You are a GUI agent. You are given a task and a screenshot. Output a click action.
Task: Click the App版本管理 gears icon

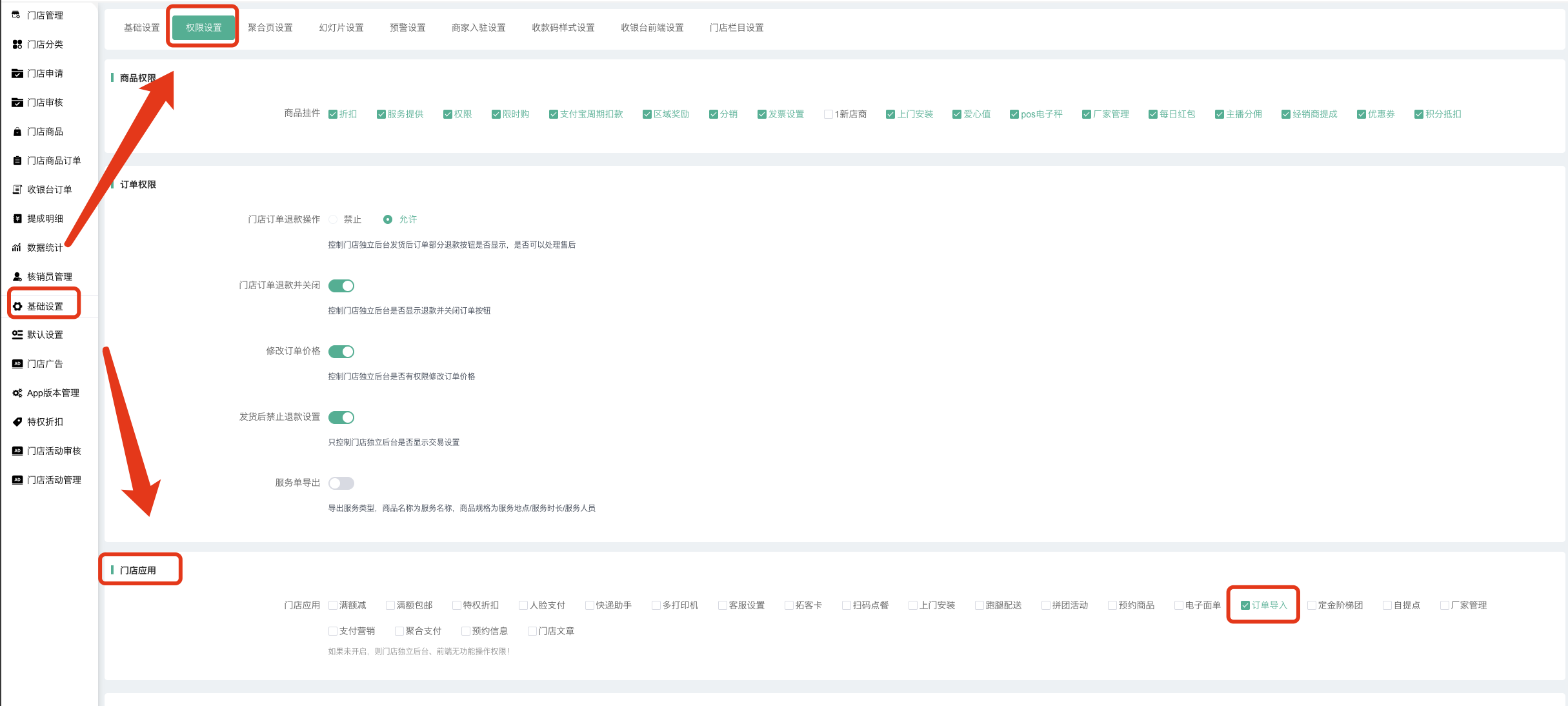tap(17, 393)
